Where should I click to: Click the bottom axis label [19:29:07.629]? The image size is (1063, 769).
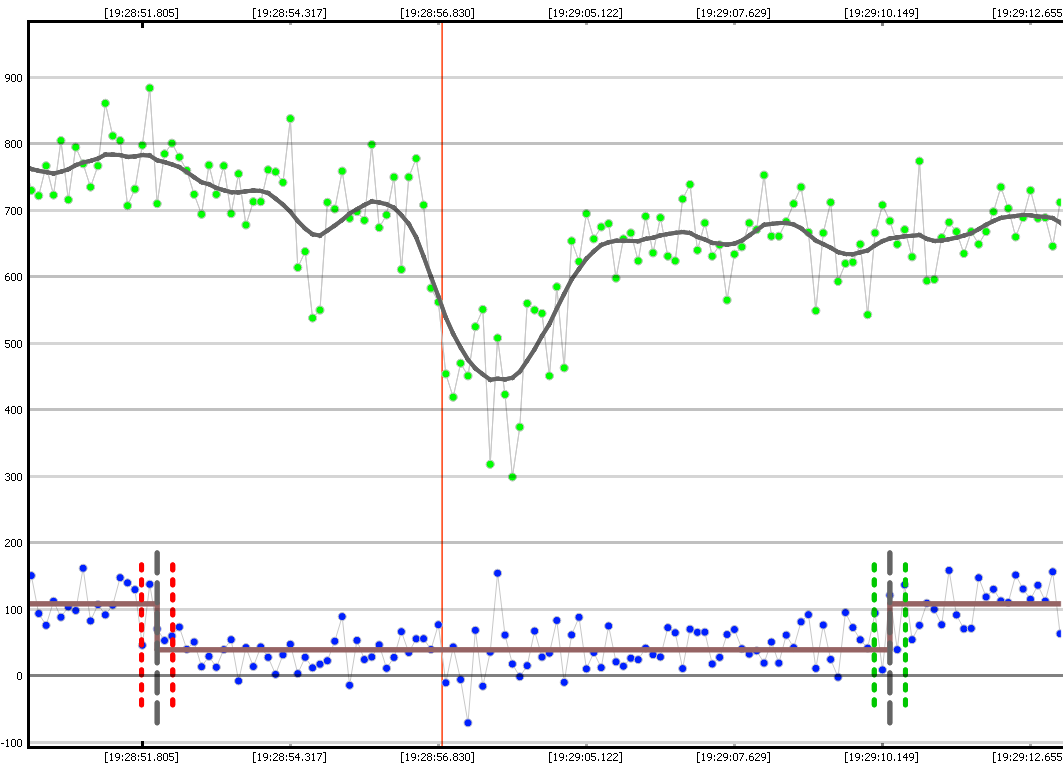733,757
